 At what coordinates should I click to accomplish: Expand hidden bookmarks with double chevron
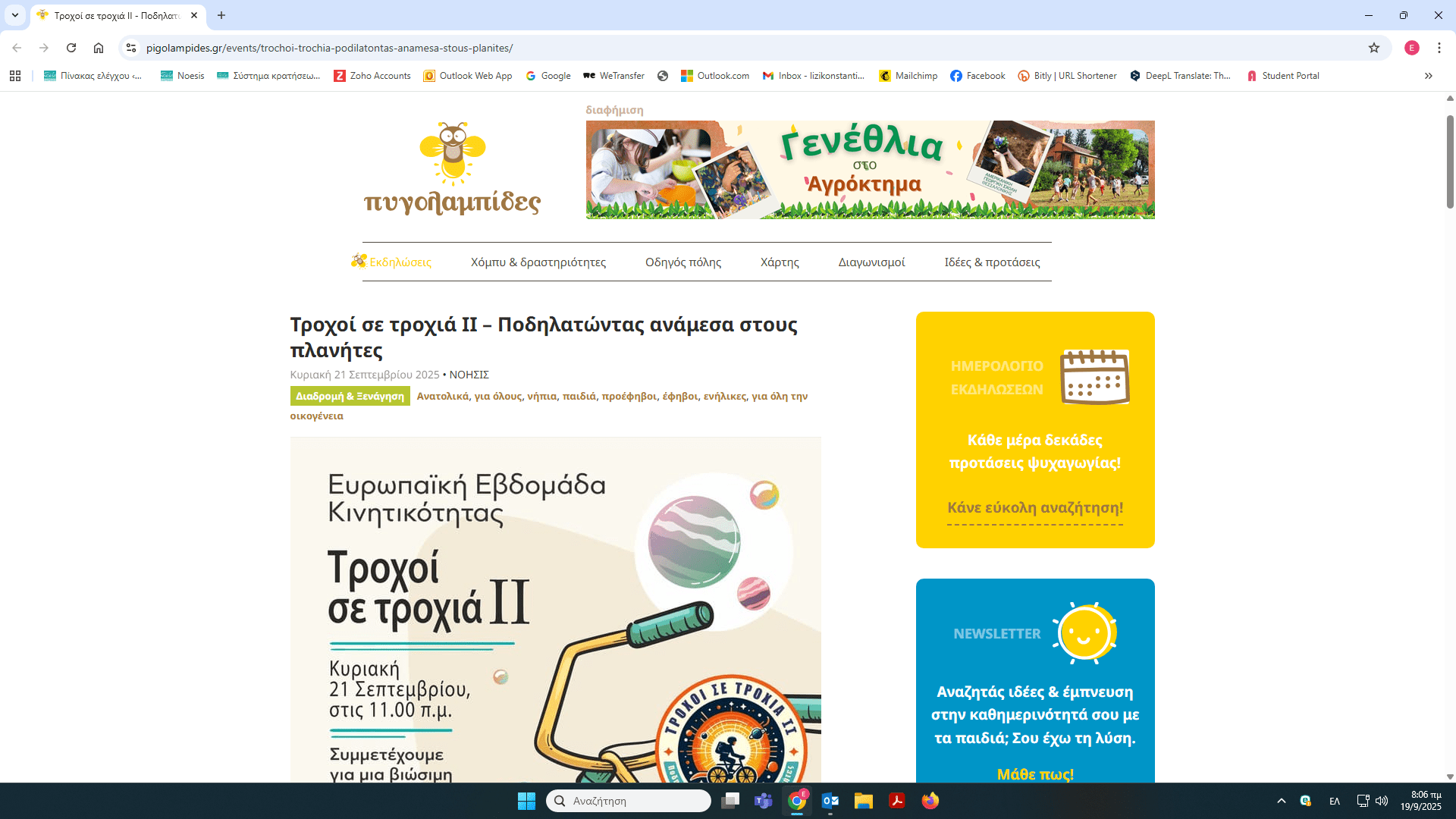pos(1428,76)
